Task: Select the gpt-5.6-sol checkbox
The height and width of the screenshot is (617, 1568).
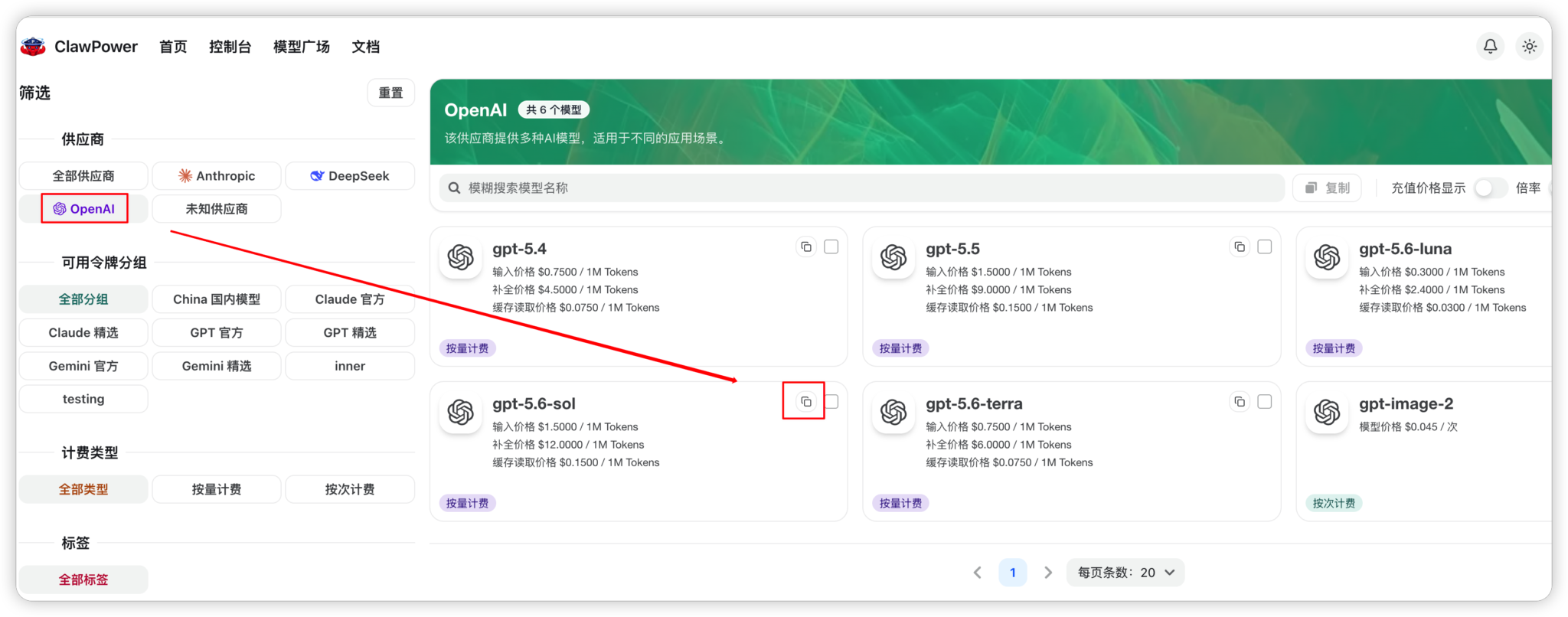Action: coord(832,401)
